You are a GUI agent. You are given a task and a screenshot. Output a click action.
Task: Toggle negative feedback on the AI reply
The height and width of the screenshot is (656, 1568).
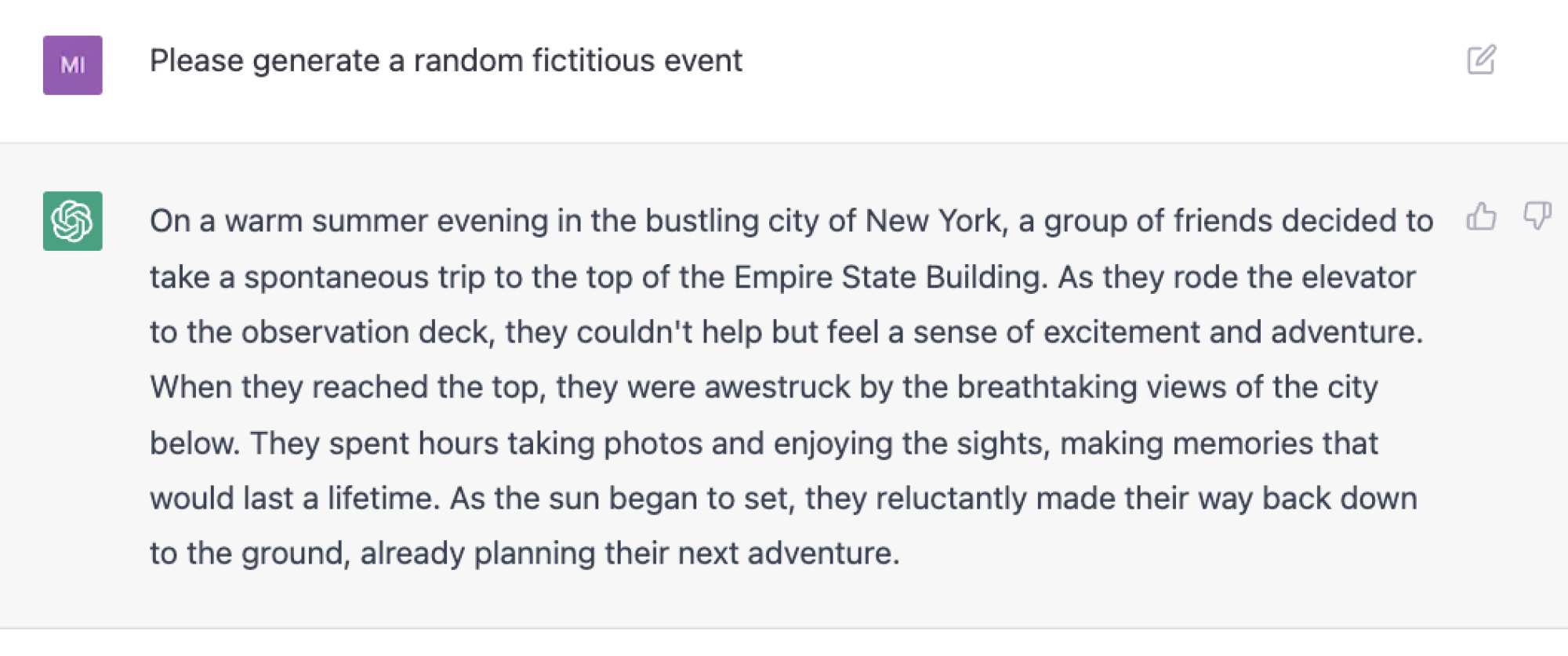coord(1537,217)
